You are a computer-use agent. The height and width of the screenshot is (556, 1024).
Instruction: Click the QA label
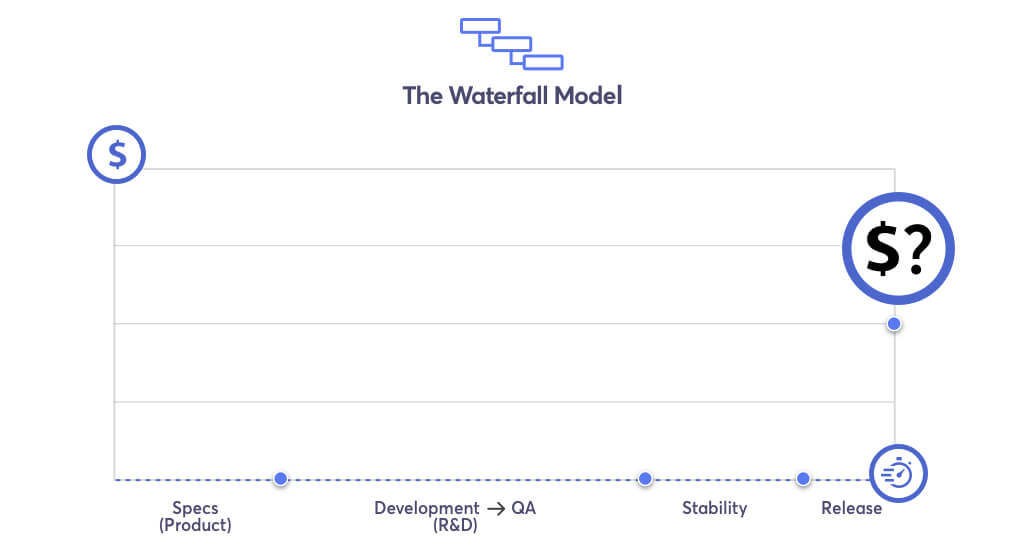(x=524, y=508)
